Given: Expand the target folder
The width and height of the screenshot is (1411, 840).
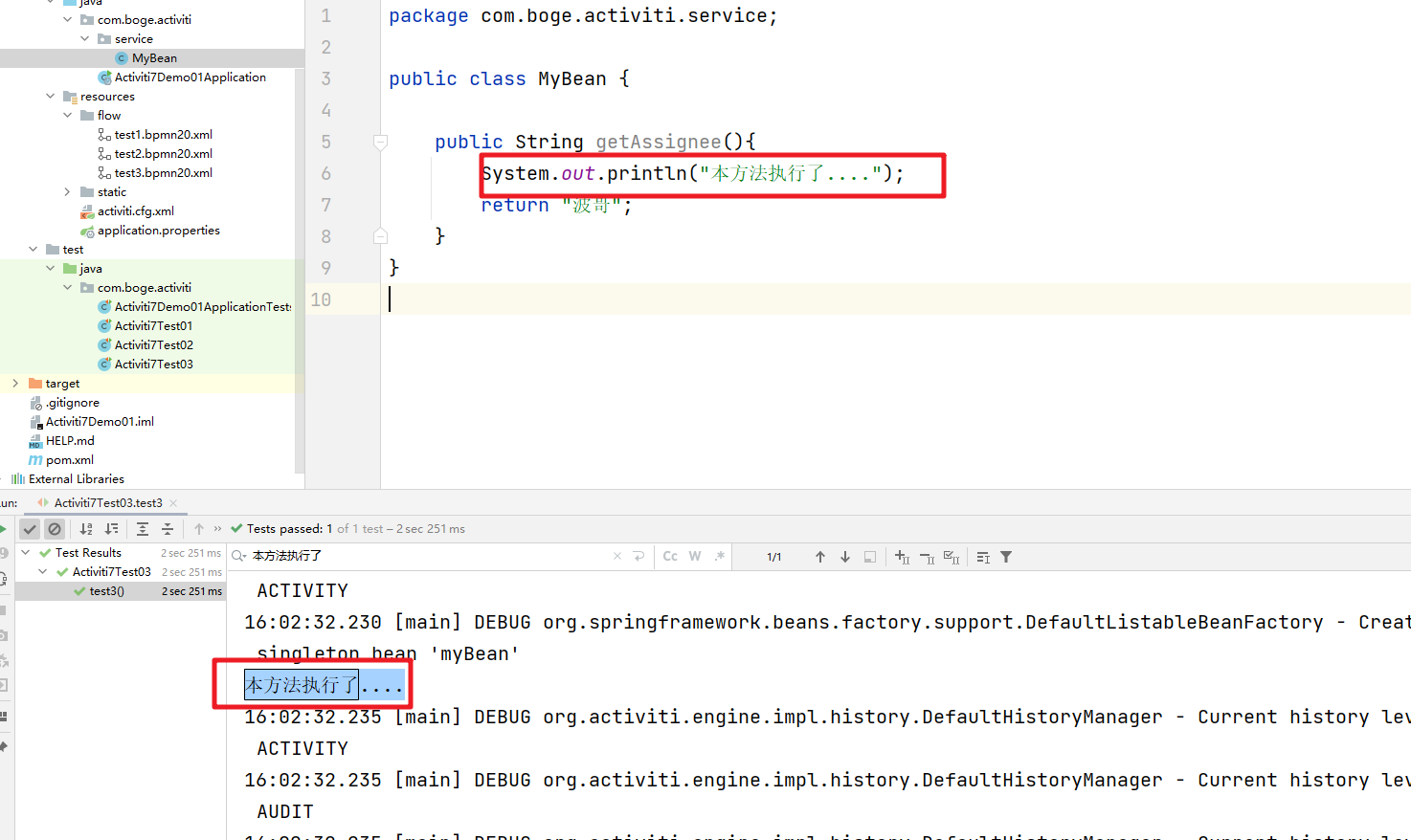Looking at the screenshot, I should point(15,384).
